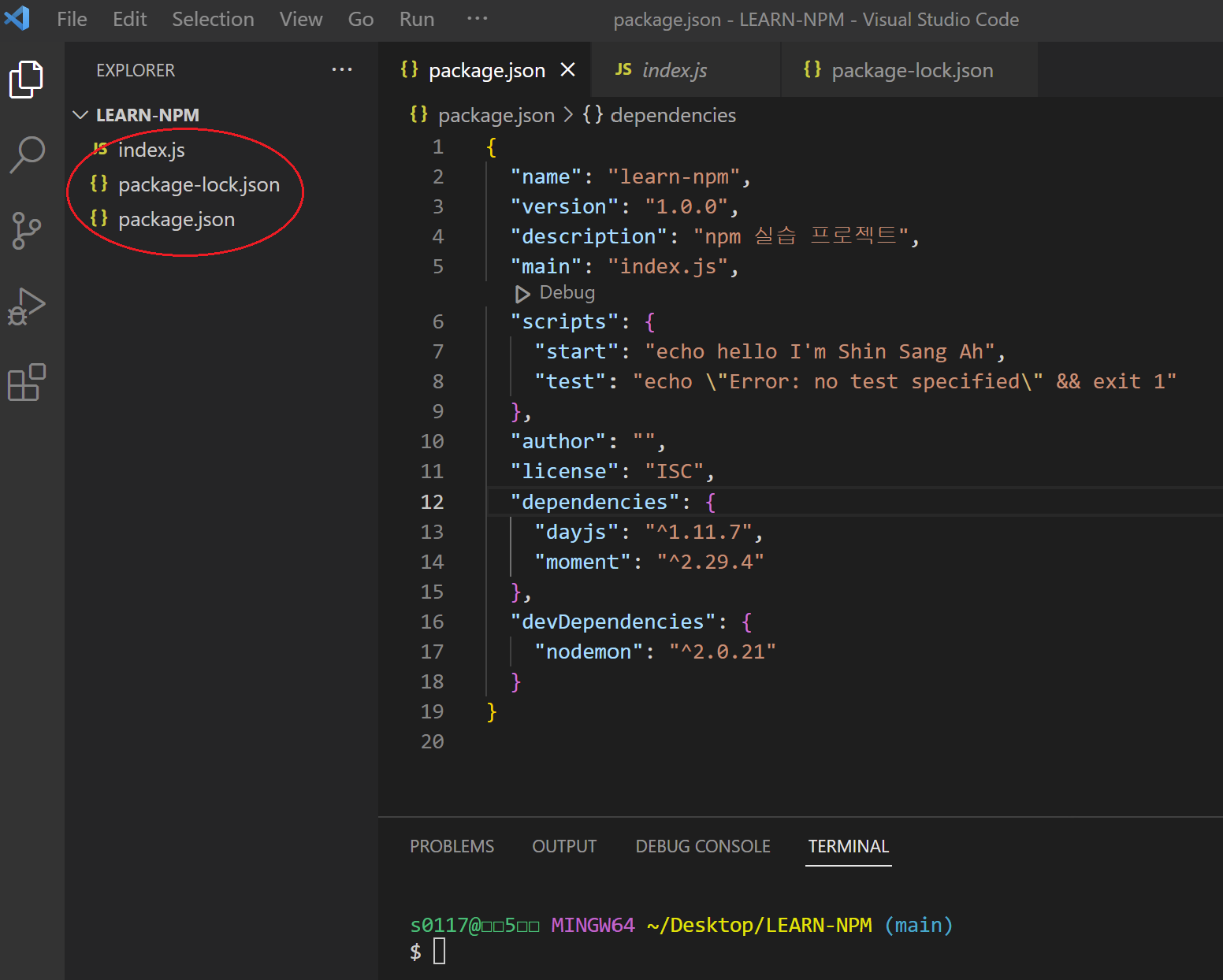The width and height of the screenshot is (1223, 980).
Task: Click braces icon beside package-lock.json in Explorer
Action: click(99, 184)
